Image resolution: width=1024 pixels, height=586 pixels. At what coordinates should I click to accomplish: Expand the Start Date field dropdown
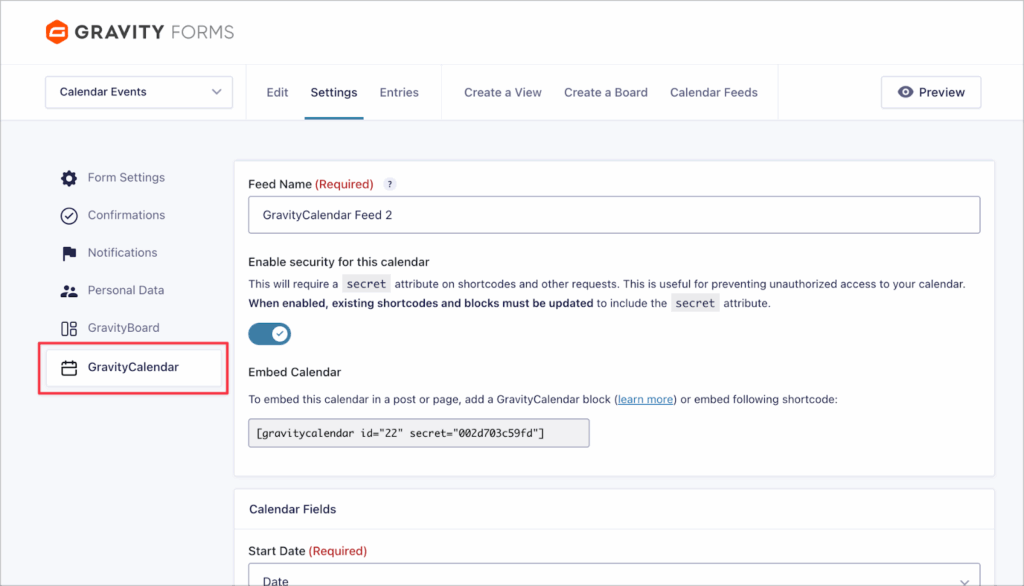(614, 575)
